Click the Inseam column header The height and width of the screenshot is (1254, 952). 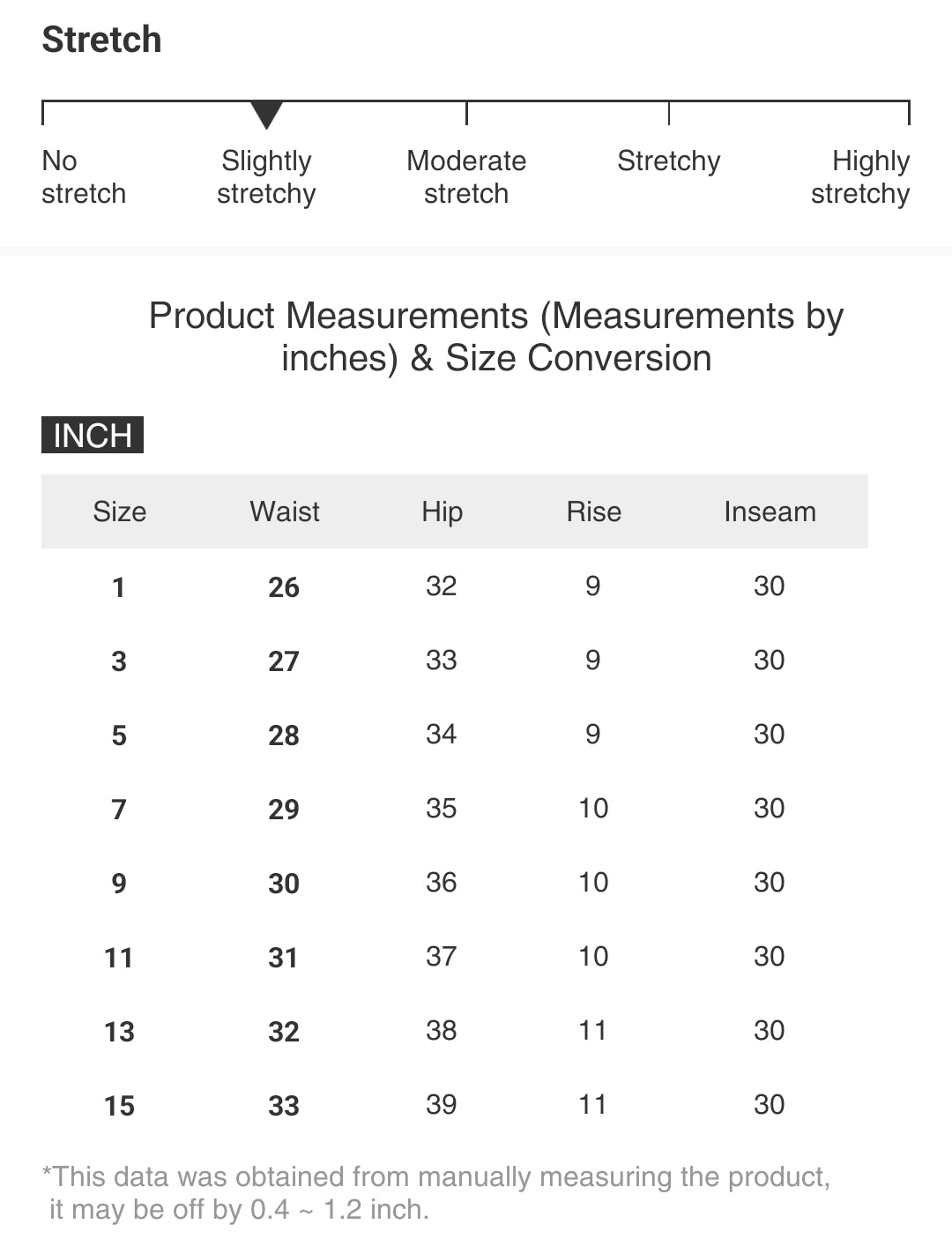pos(770,511)
